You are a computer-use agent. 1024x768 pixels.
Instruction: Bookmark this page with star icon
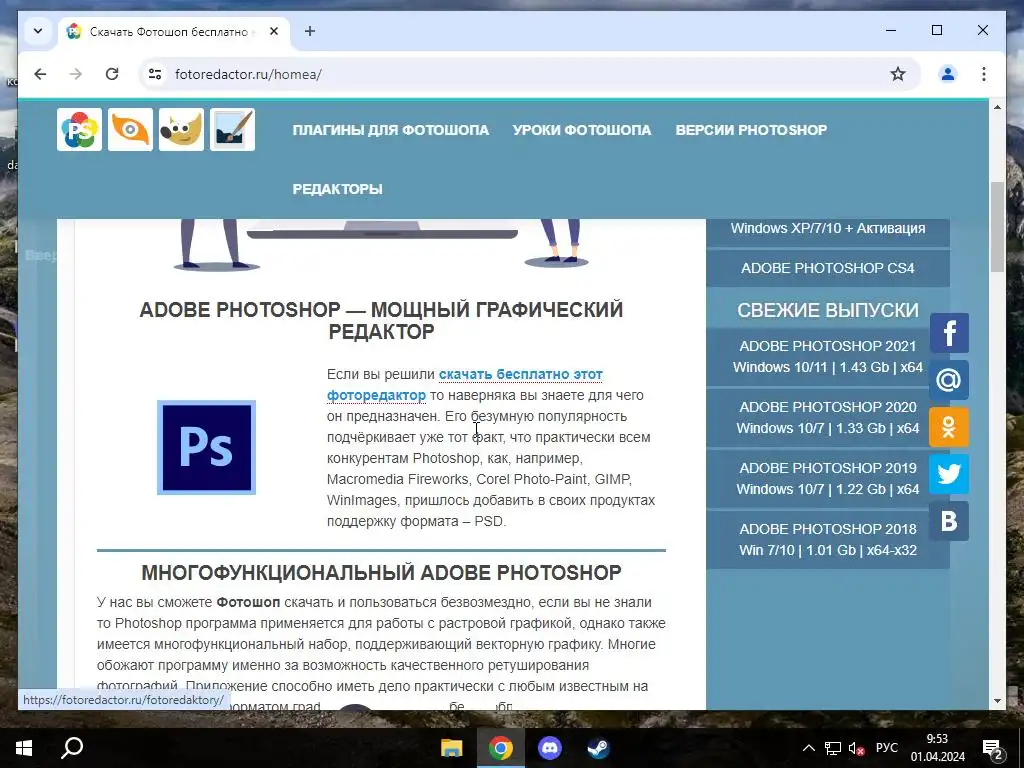tap(898, 74)
